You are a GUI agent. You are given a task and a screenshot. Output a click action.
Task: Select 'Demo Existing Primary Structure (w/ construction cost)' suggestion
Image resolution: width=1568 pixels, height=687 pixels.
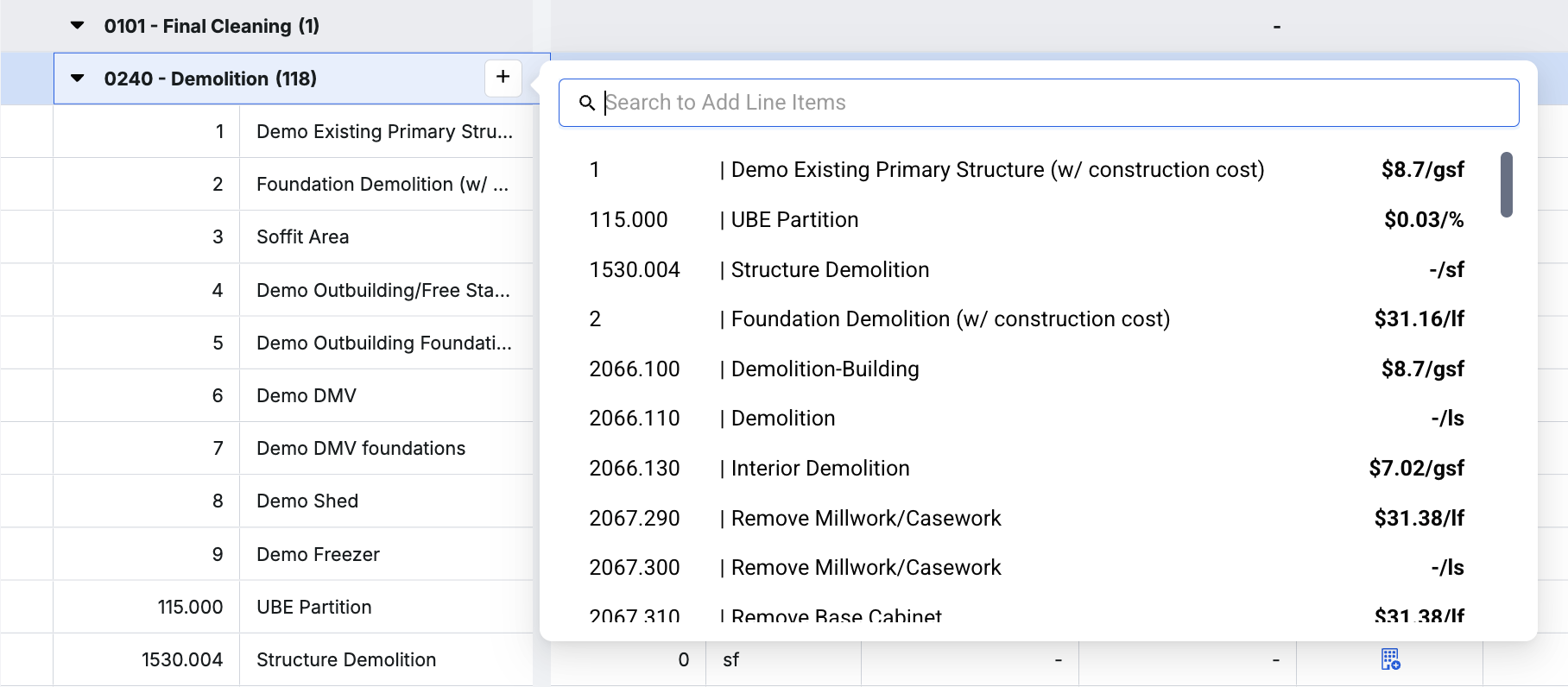coord(1027,170)
